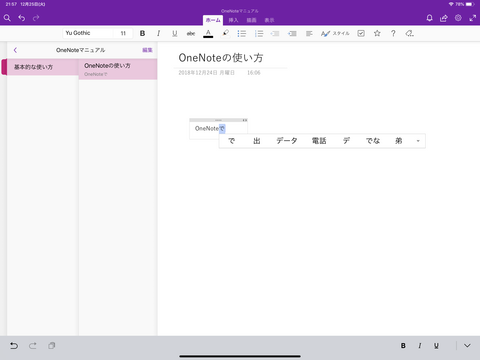
Task: Choose candidate 出
Action: click(257, 141)
